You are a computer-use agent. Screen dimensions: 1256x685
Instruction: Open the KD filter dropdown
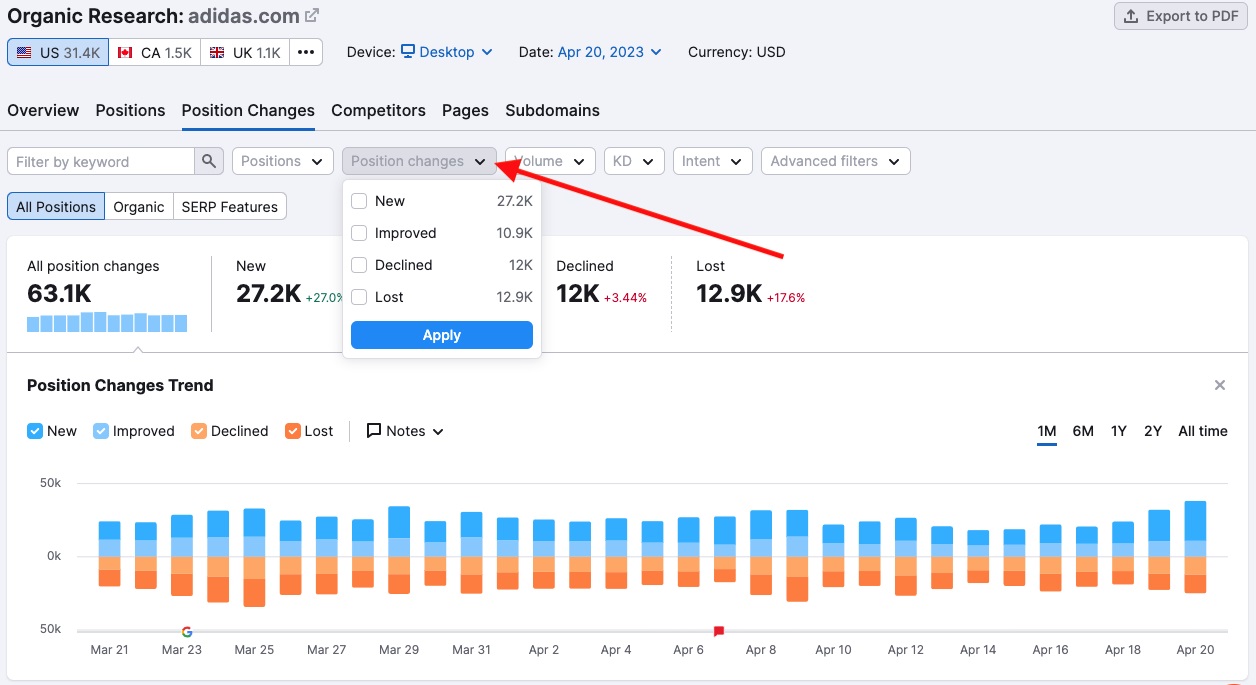click(634, 161)
